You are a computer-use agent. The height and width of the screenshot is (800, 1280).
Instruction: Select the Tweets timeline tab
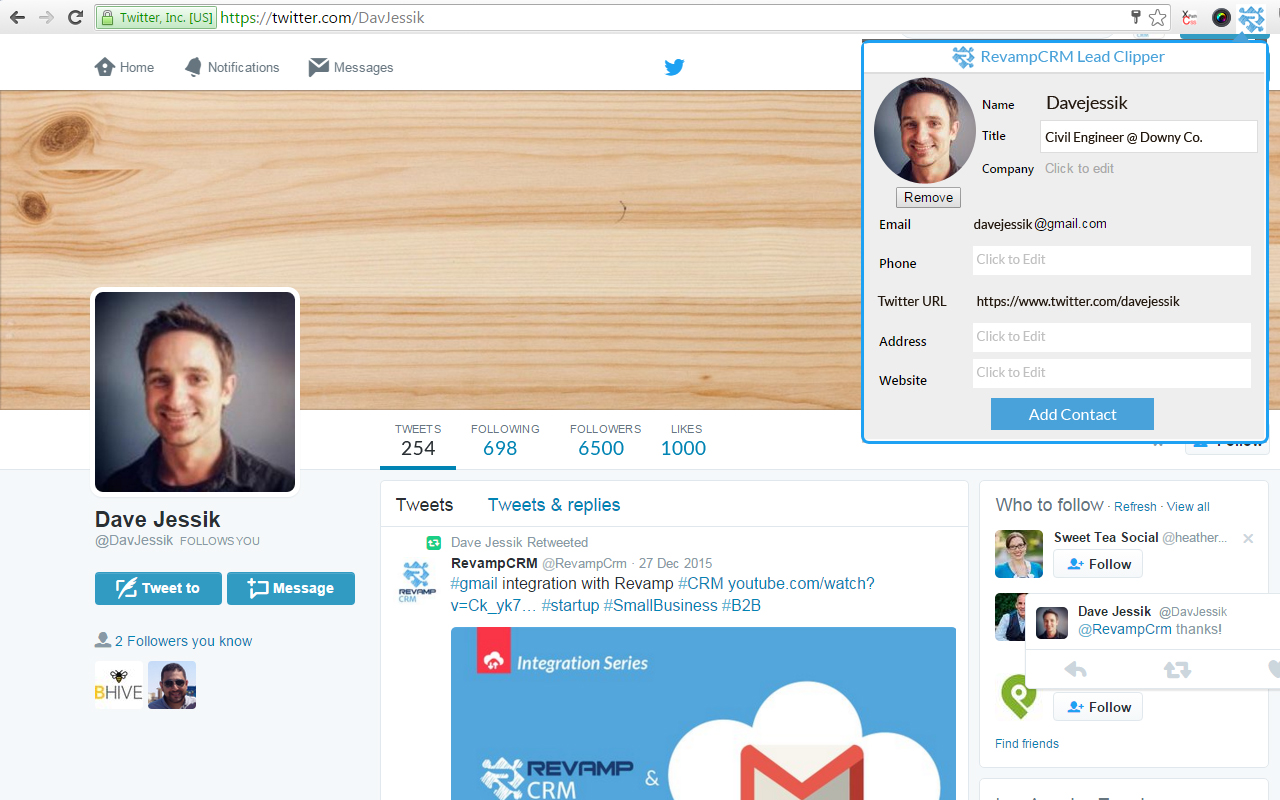[x=424, y=505]
